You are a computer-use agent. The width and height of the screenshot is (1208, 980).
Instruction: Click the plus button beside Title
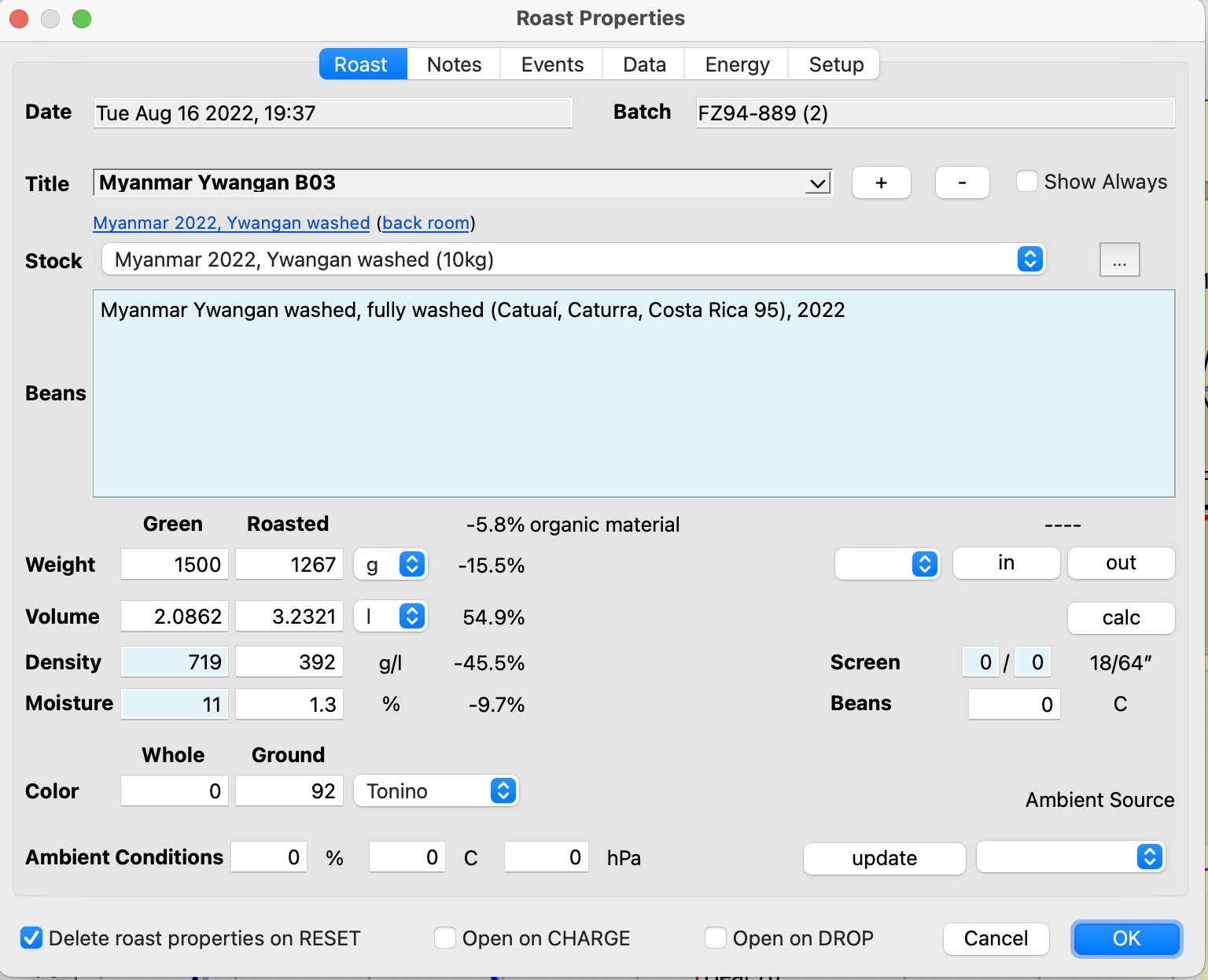click(881, 182)
